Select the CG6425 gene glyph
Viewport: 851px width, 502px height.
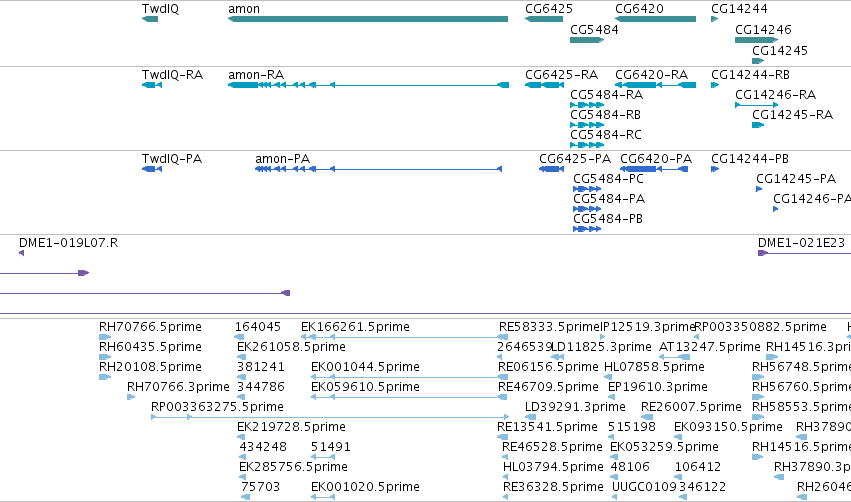[x=544, y=19]
